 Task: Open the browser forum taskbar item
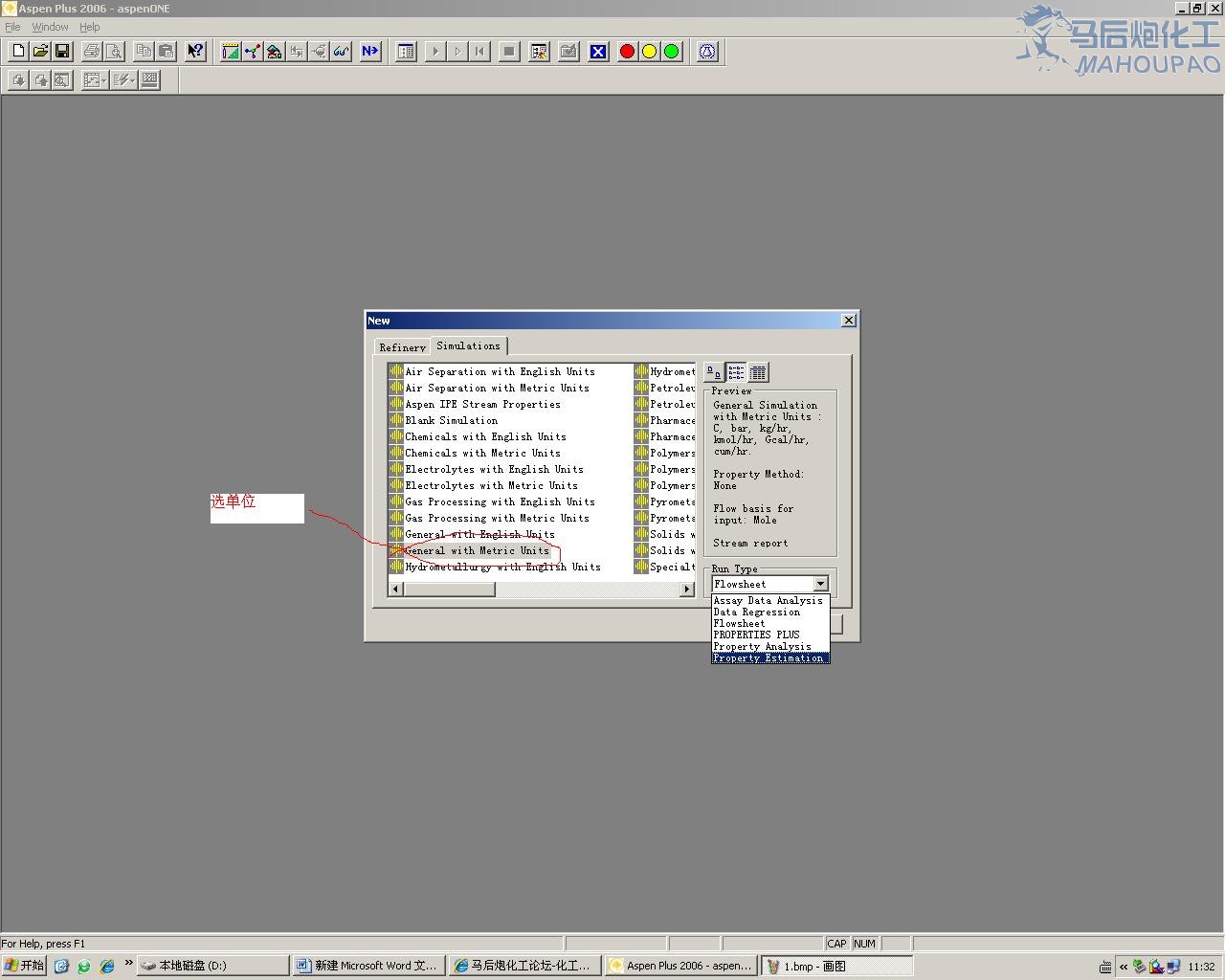click(524, 966)
